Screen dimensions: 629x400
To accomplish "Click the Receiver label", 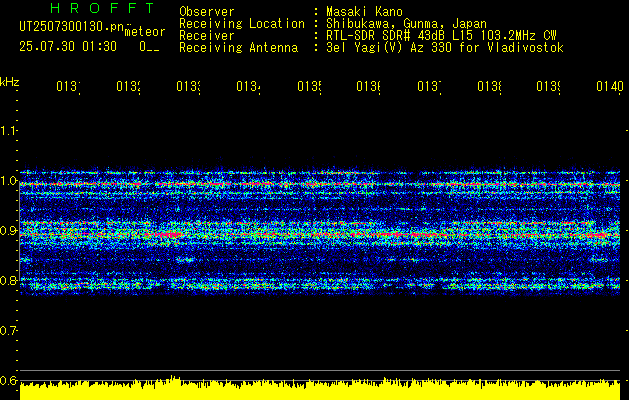I will tap(207, 36).
